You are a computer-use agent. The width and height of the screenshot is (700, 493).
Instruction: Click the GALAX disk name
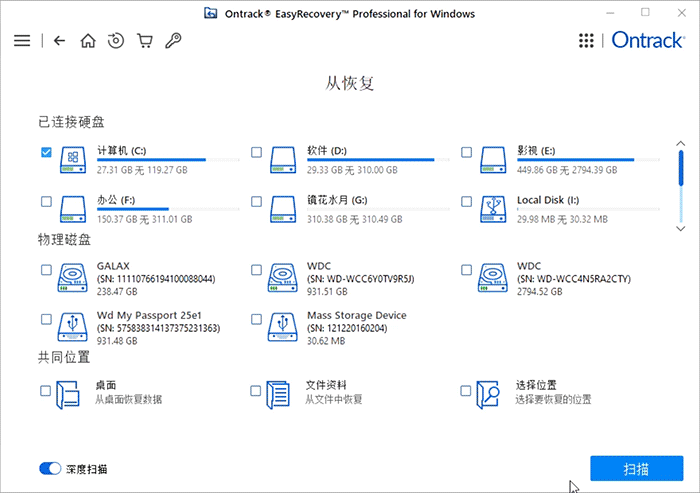click(113, 266)
